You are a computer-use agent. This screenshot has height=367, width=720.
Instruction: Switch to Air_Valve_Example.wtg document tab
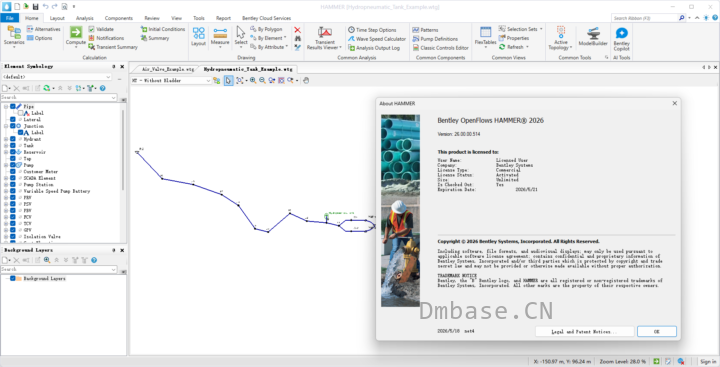point(168,69)
